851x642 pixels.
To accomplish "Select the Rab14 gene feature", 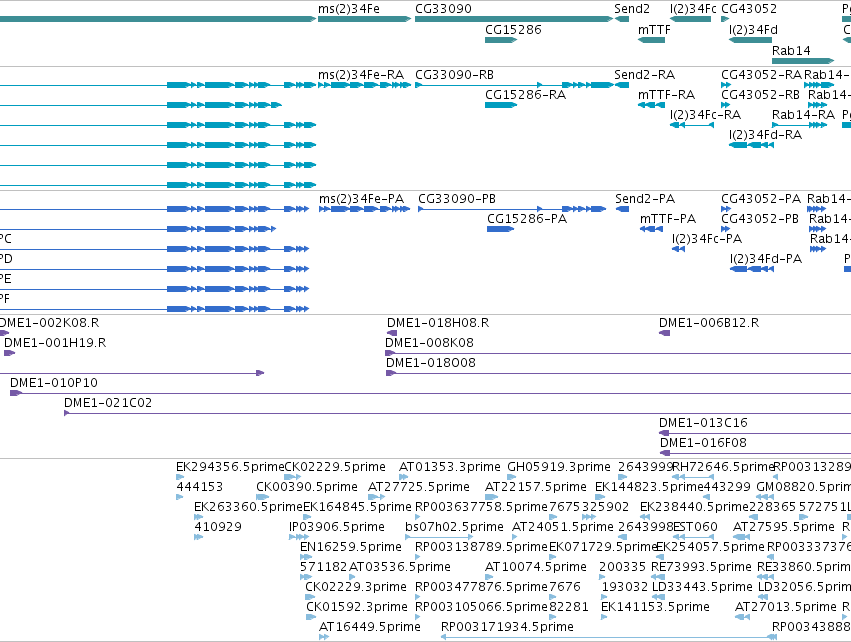I will pos(803,61).
